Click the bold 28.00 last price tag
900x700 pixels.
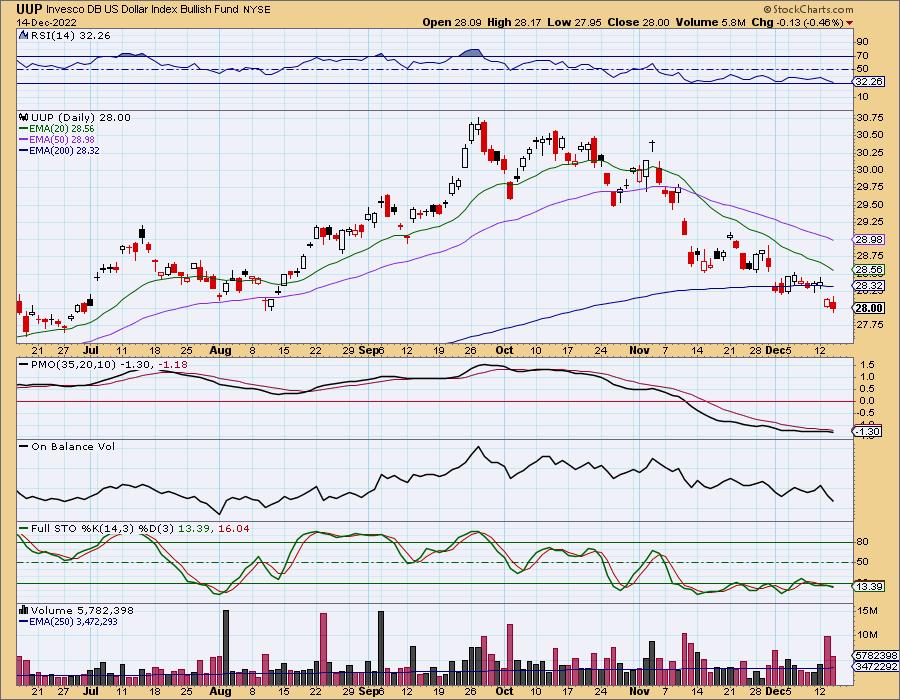[869, 308]
